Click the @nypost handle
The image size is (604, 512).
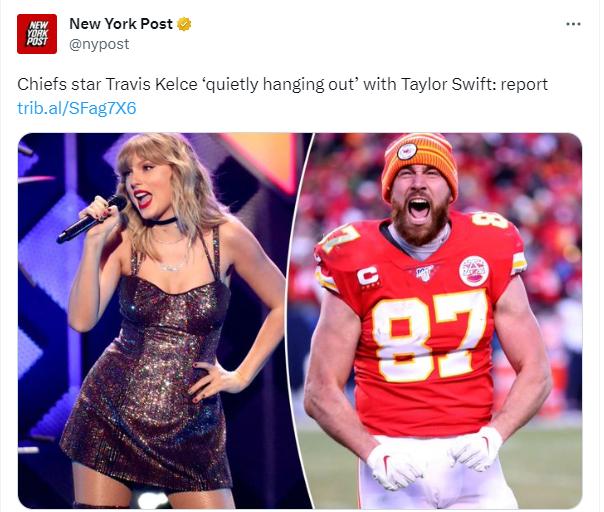tap(98, 44)
